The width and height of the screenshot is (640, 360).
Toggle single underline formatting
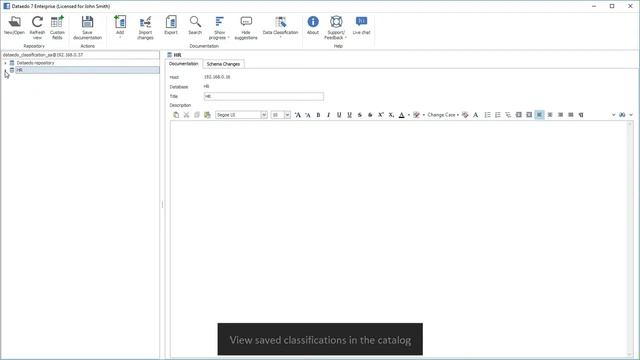(x=339, y=115)
